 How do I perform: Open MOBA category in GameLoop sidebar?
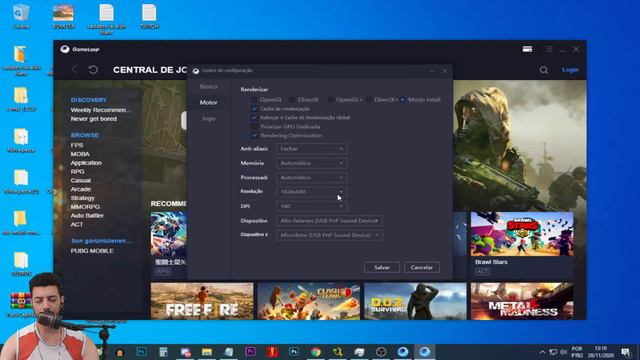(80, 154)
